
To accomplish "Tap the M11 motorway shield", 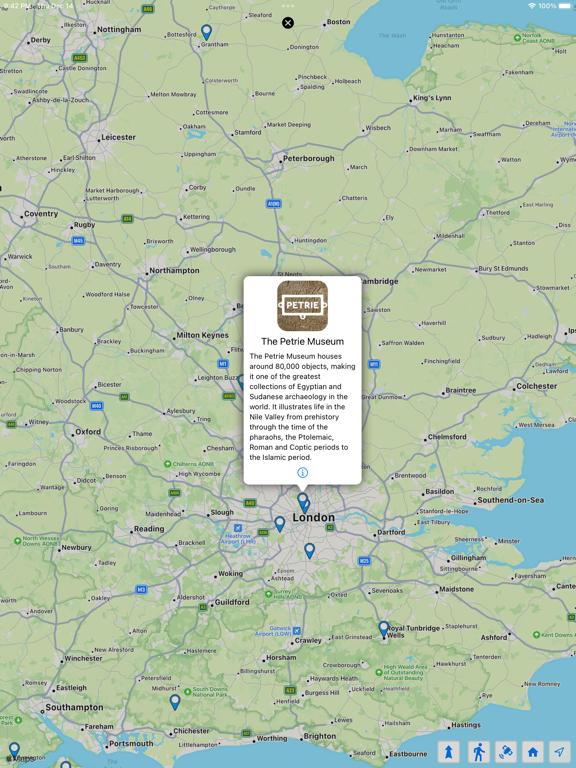I will pyautogui.click(x=374, y=364).
